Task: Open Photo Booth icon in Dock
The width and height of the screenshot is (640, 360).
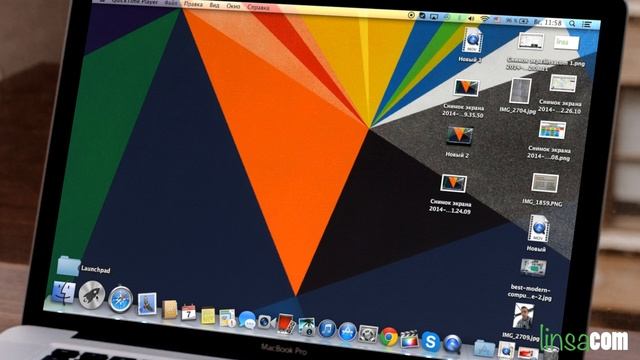Action: [x=286, y=324]
